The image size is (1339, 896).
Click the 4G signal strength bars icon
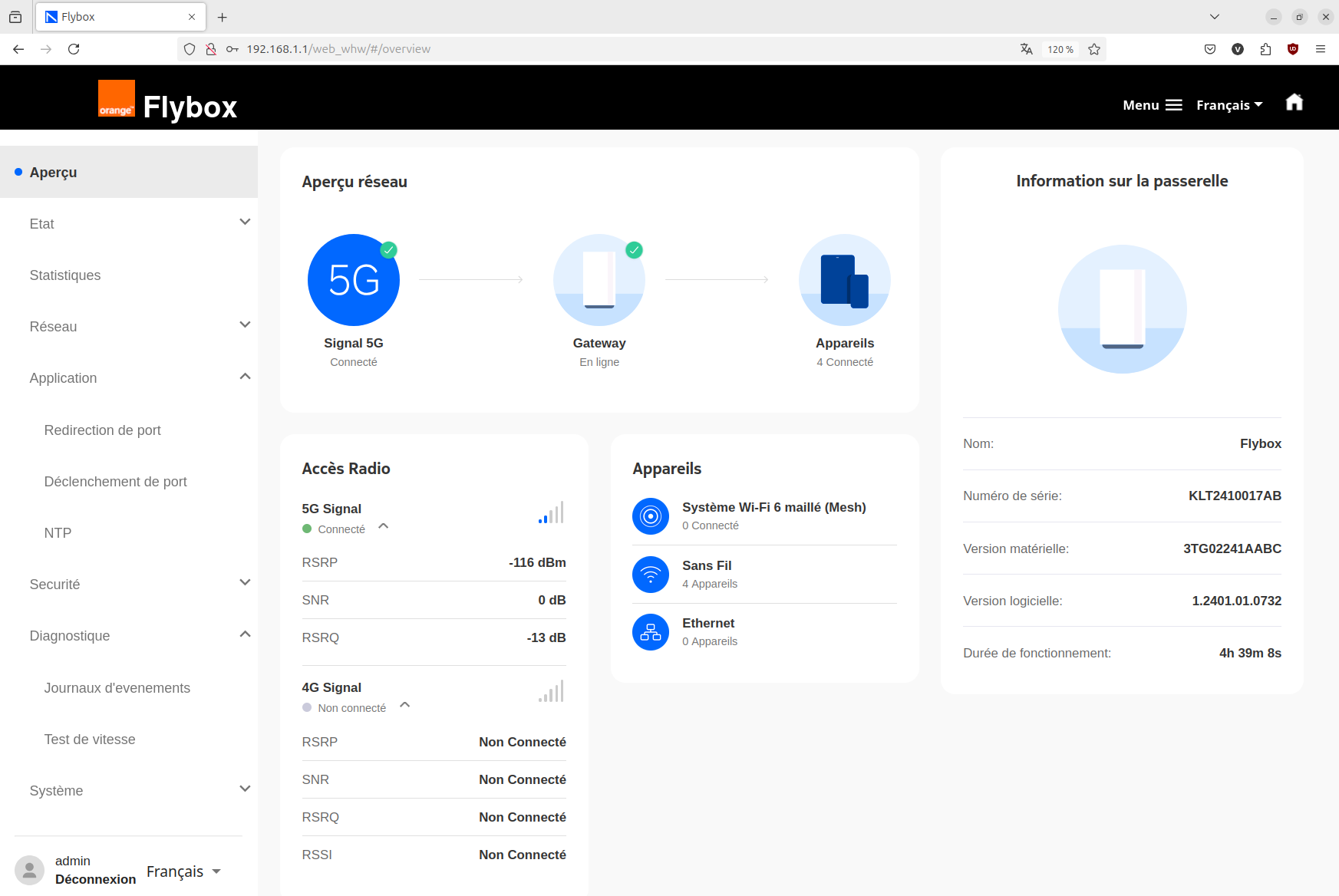[x=551, y=691]
